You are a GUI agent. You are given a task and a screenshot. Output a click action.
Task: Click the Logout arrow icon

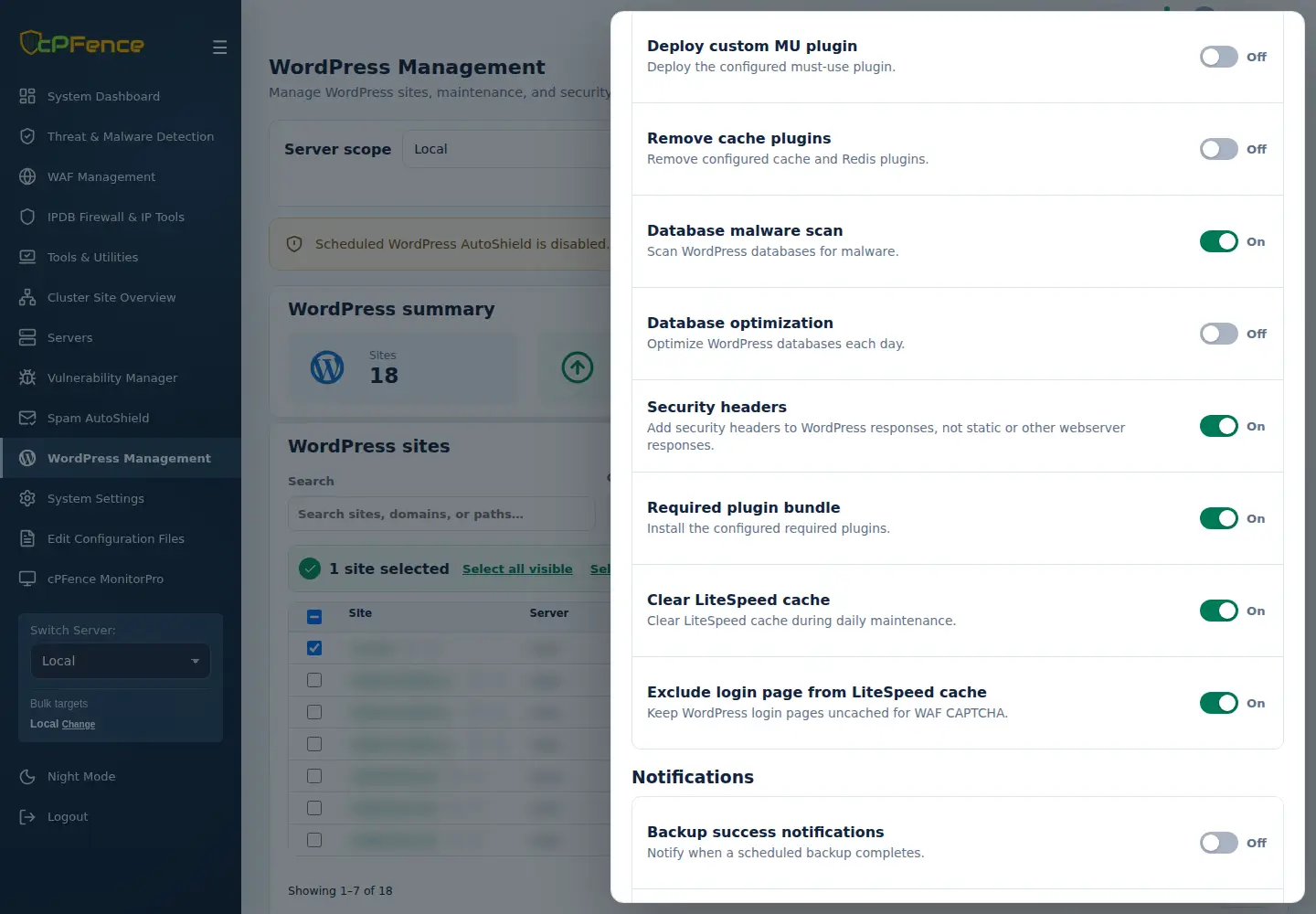point(27,816)
